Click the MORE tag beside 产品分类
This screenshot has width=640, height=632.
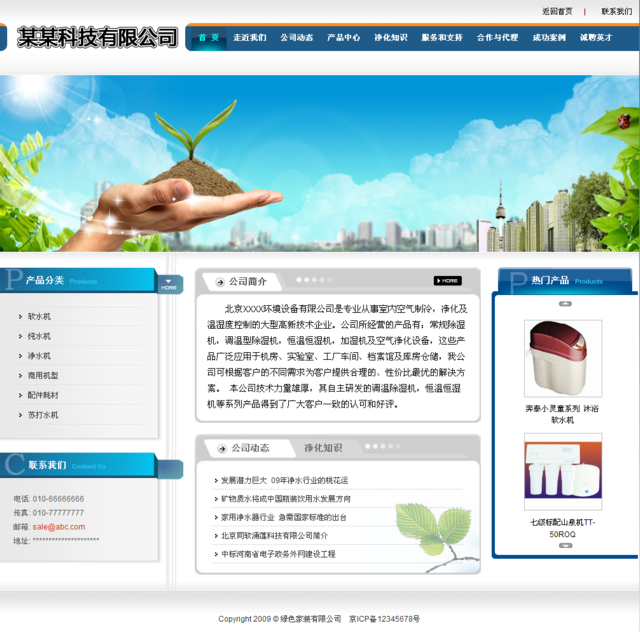[170, 285]
